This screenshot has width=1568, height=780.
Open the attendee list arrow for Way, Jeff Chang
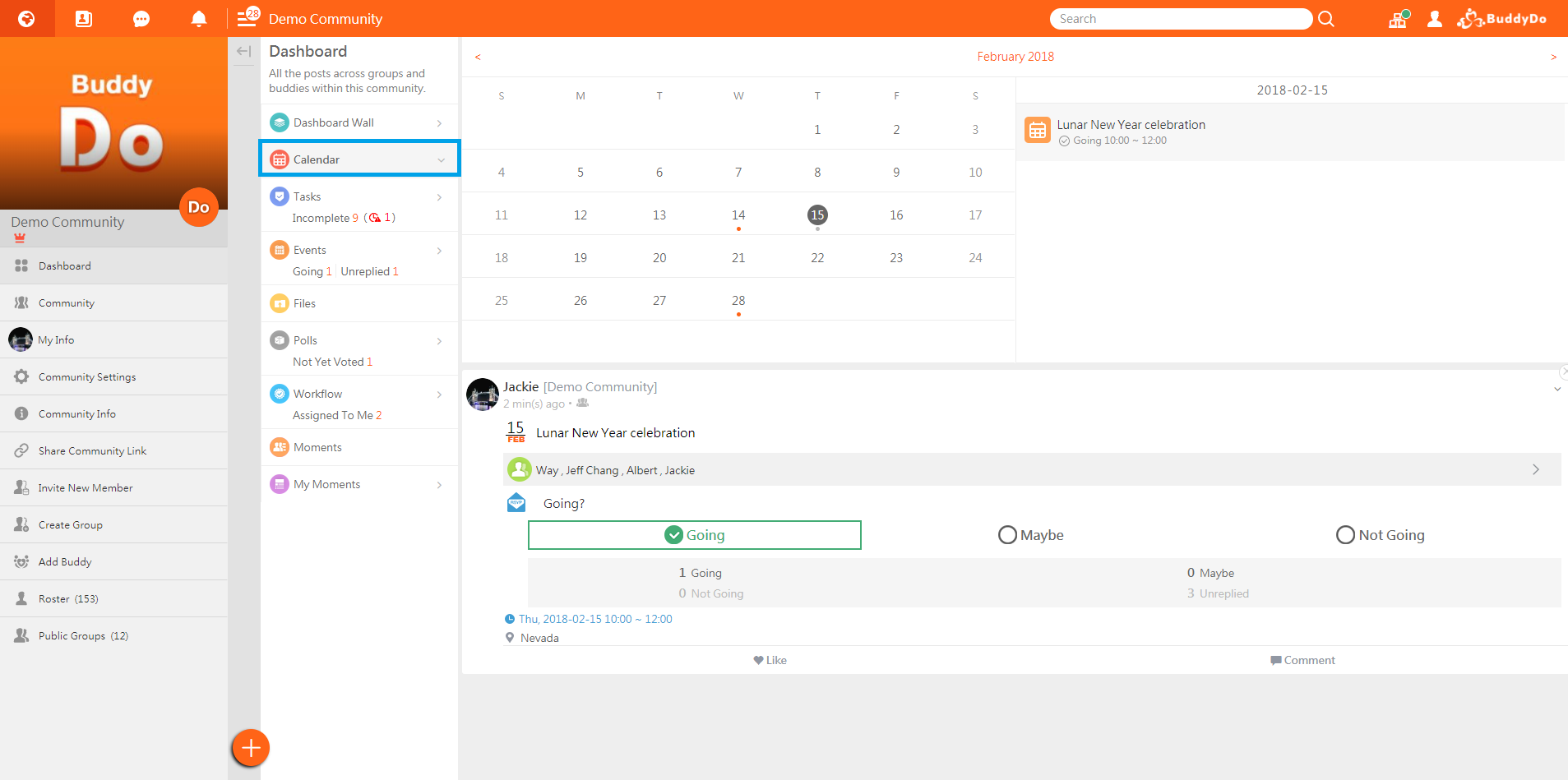coord(1535,469)
